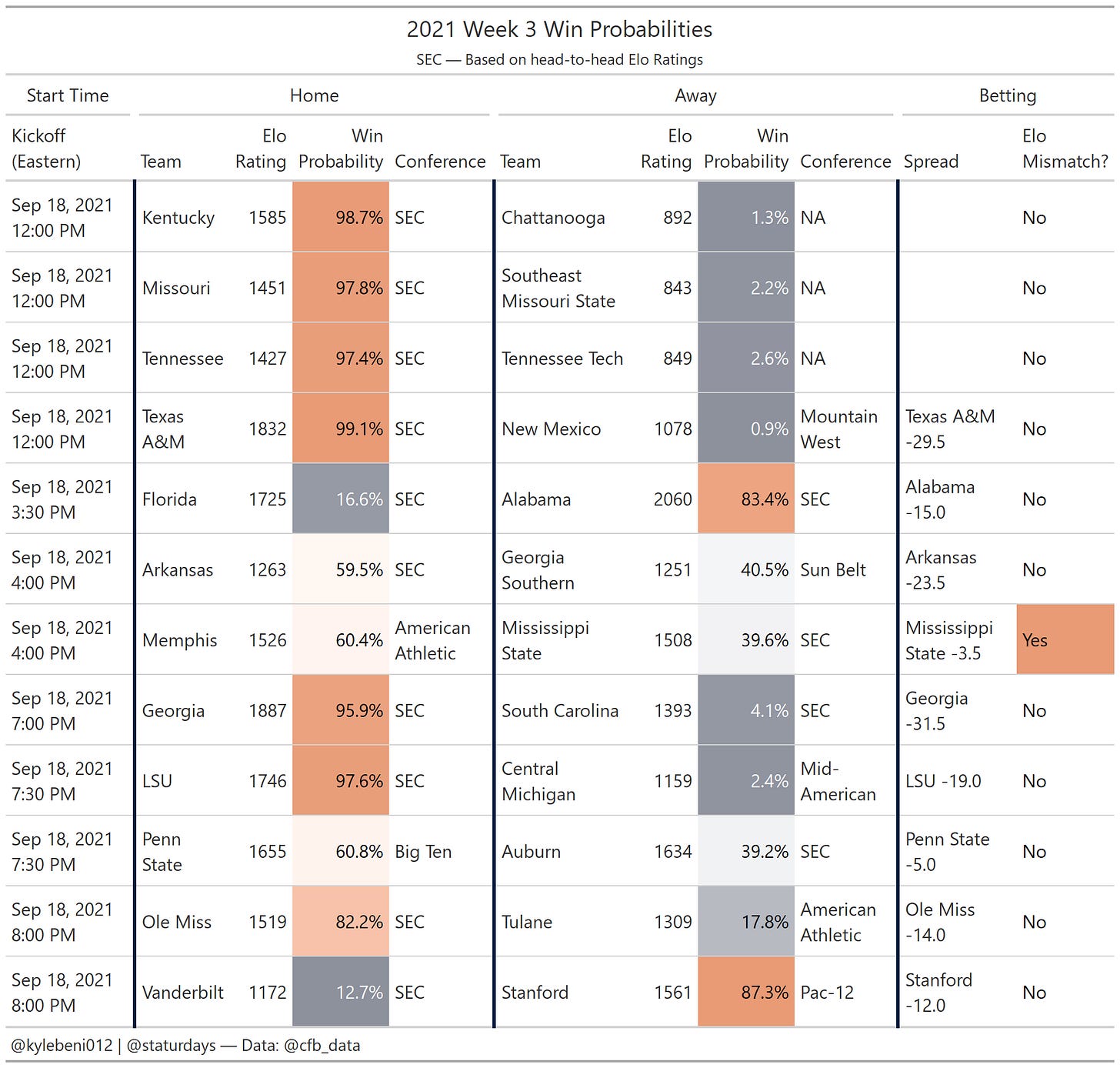Click Ole Miss 82.2% probability cell
Image resolution: width=1120 pixels, height=1068 pixels.
click(x=341, y=922)
